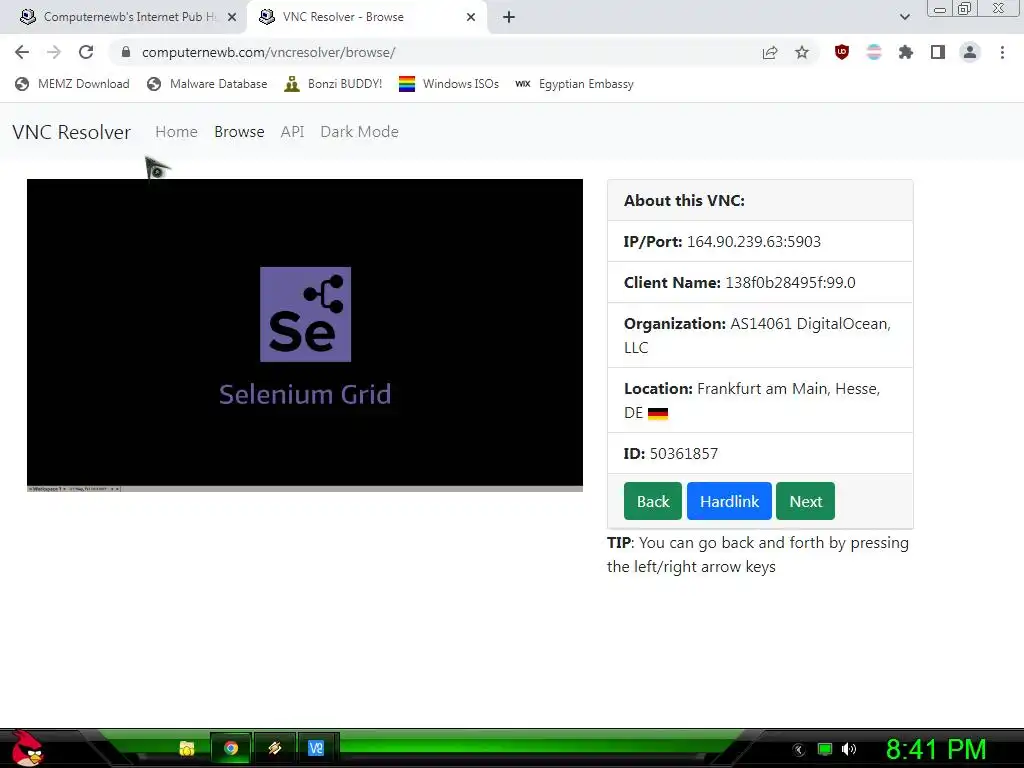1024x768 pixels.
Task: Open the uBlock Origin extension icon
Action: (842, 52)
